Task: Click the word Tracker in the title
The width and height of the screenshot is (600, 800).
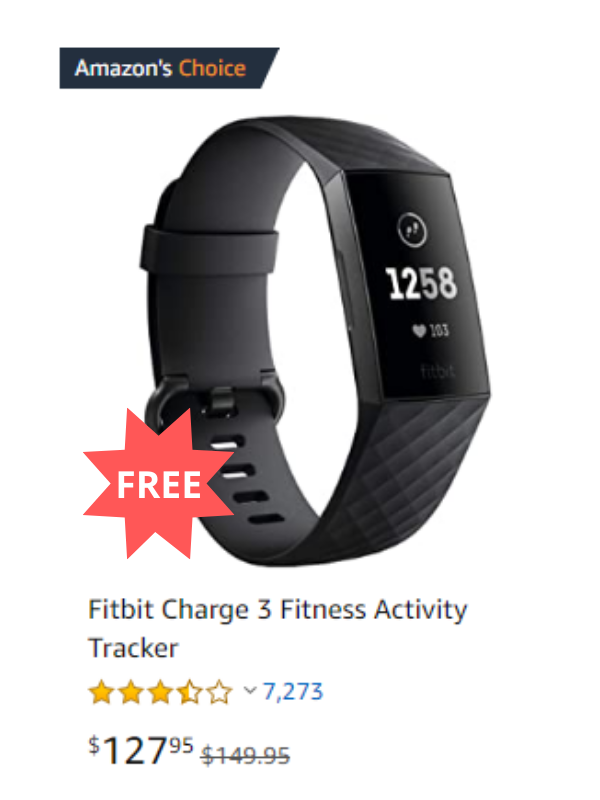Action: point(133,648)
